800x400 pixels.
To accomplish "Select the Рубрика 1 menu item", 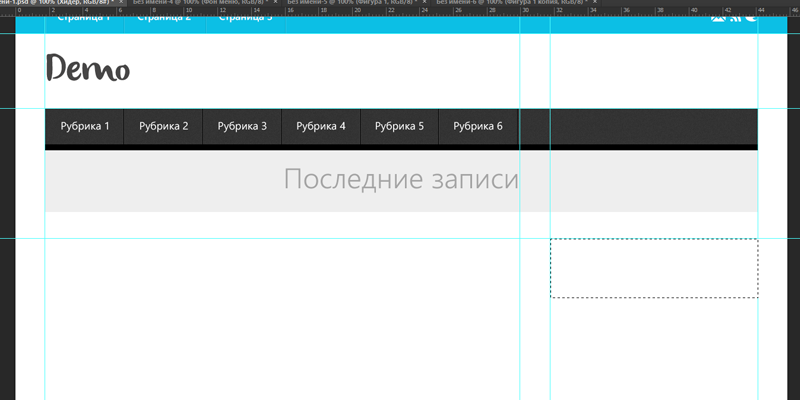I will pos(85,127).
